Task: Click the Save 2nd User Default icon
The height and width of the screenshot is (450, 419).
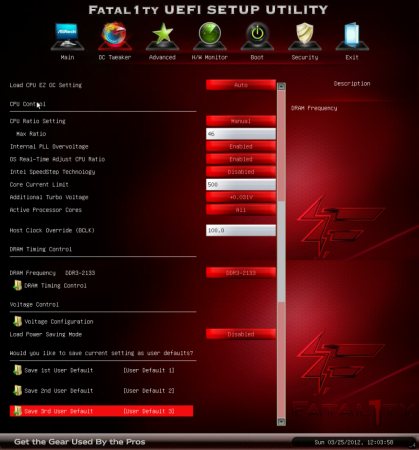Action: (17, 390)
